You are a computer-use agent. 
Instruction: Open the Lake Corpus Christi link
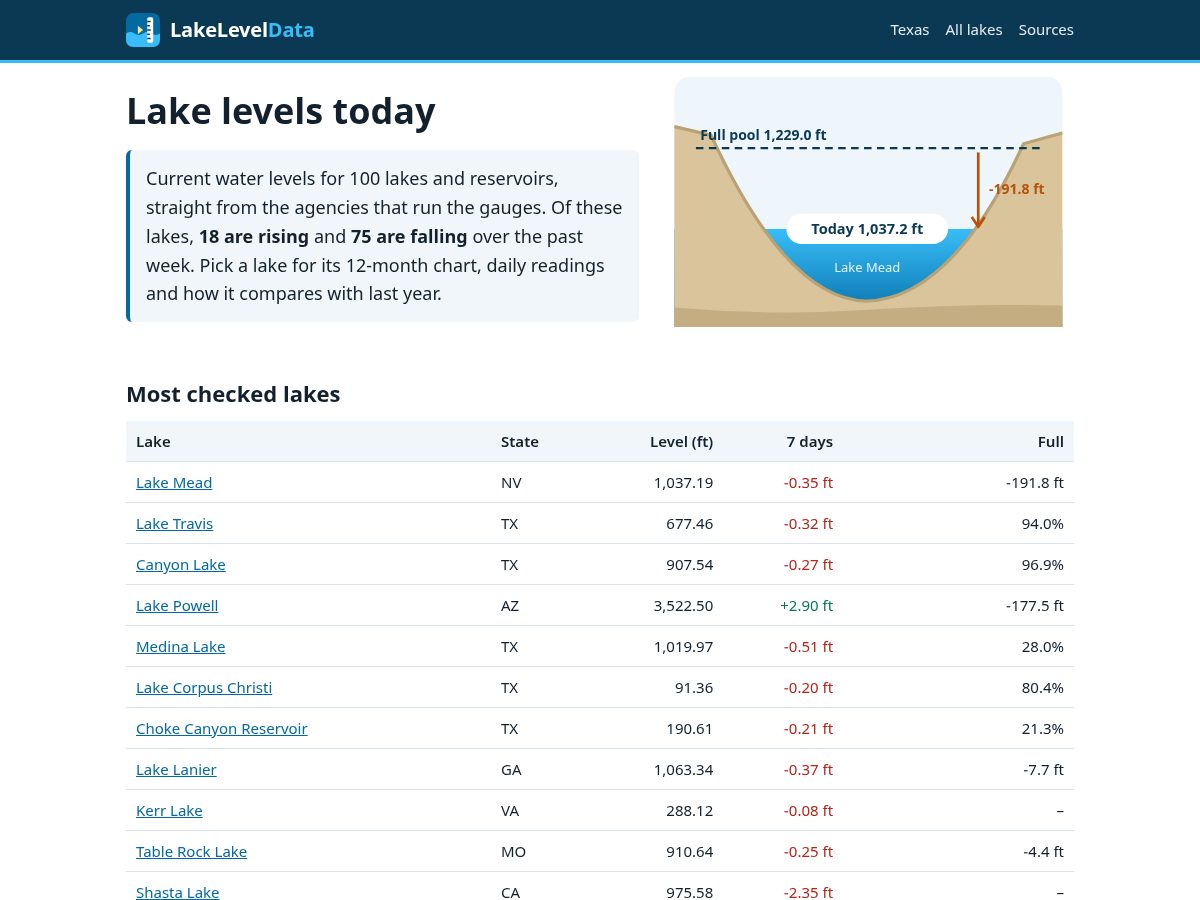click(204, 687)
